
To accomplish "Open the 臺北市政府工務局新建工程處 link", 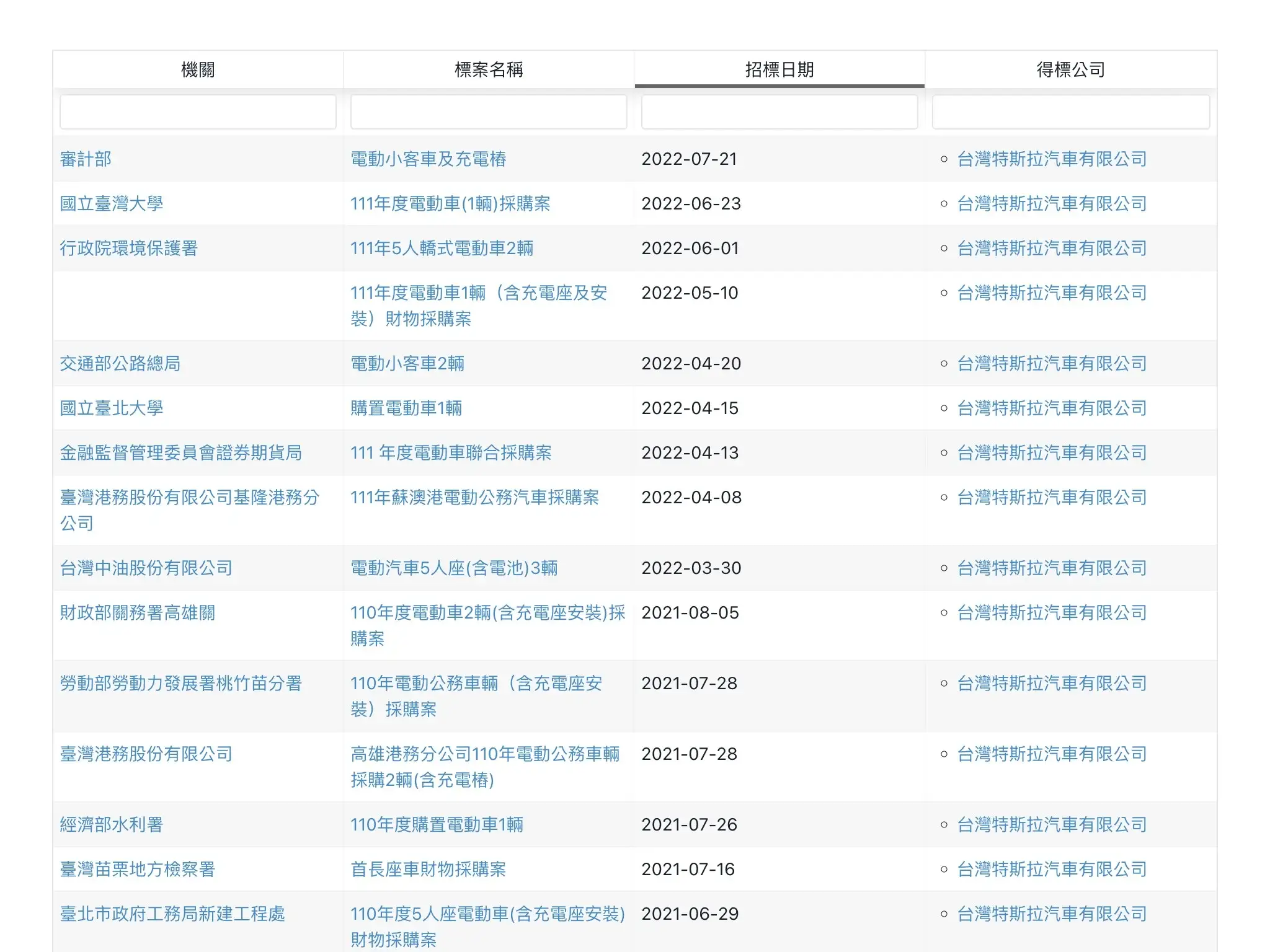I will [172, 914].
